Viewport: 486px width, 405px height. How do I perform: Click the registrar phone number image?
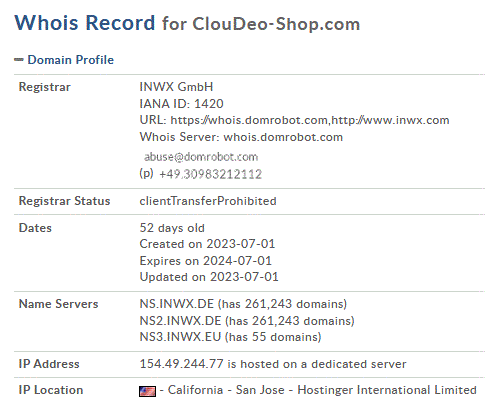[211, 174]
